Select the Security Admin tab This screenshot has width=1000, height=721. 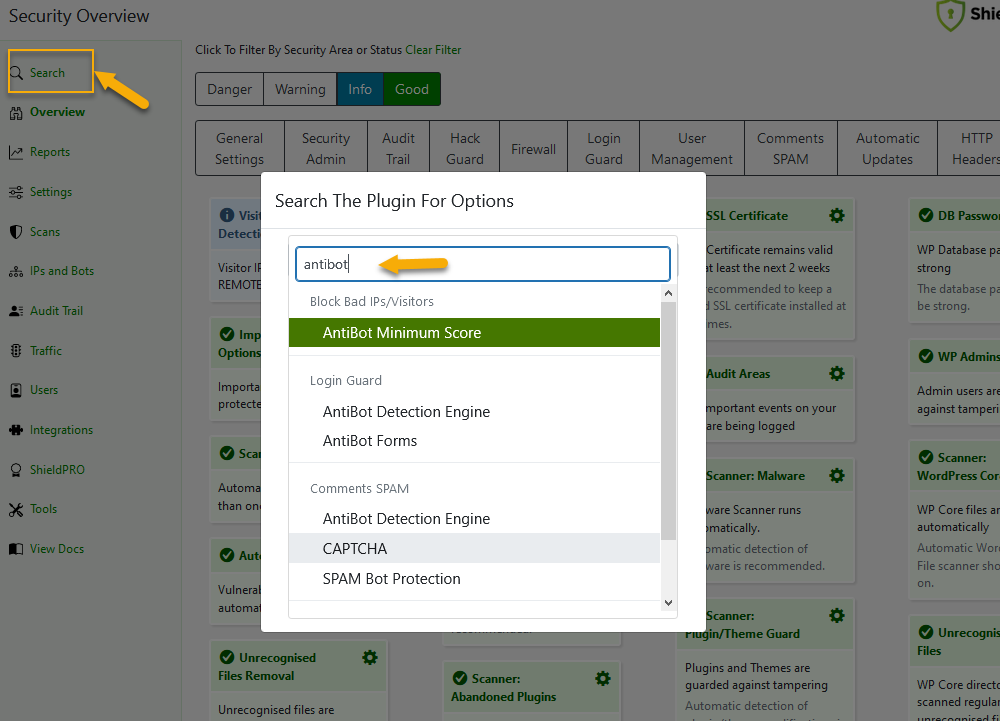pos(325,148)
